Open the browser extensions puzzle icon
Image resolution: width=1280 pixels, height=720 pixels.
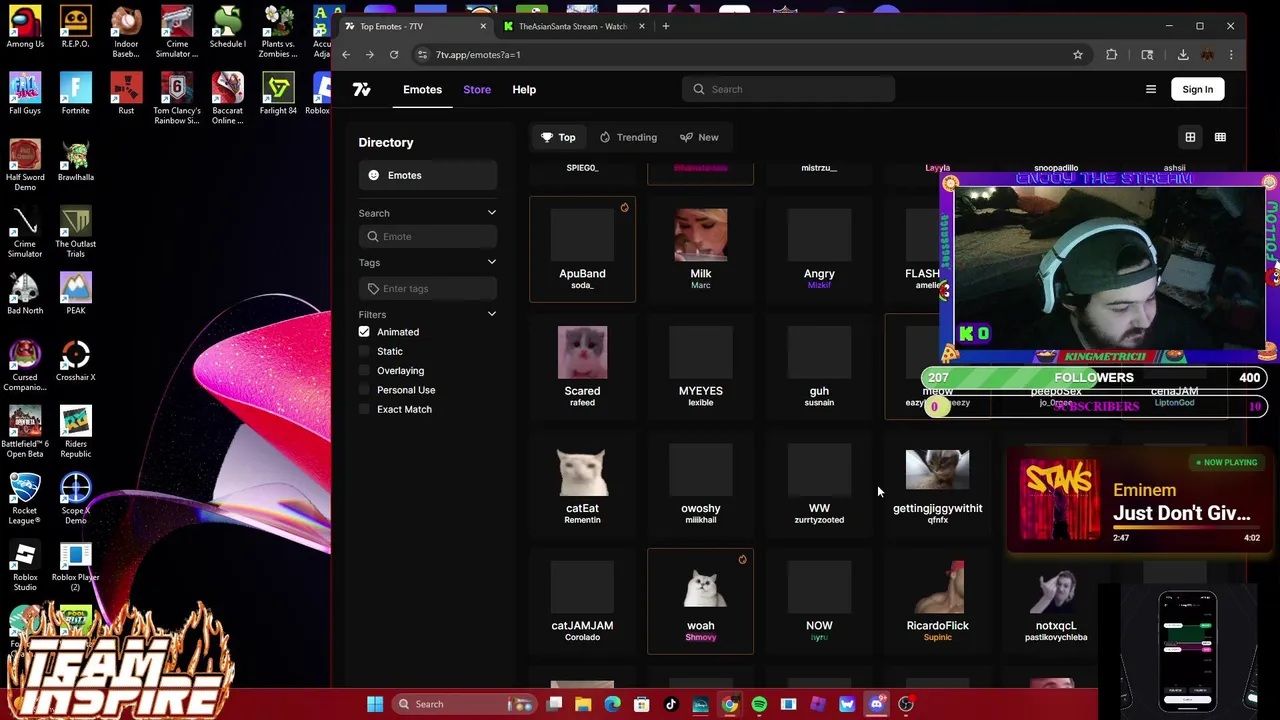point(1112,55)
